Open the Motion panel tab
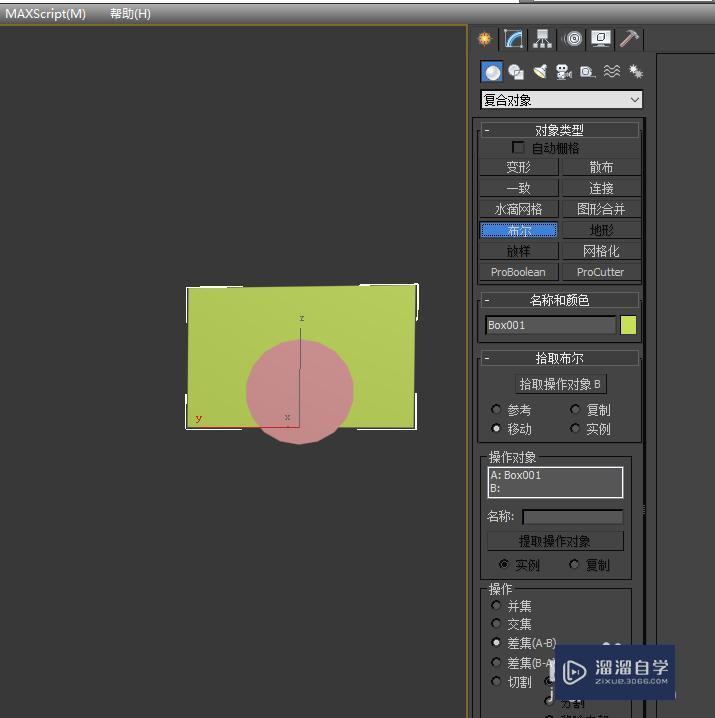Image resolution: width=715 pixels, height=718 pixels. point(573,39)
